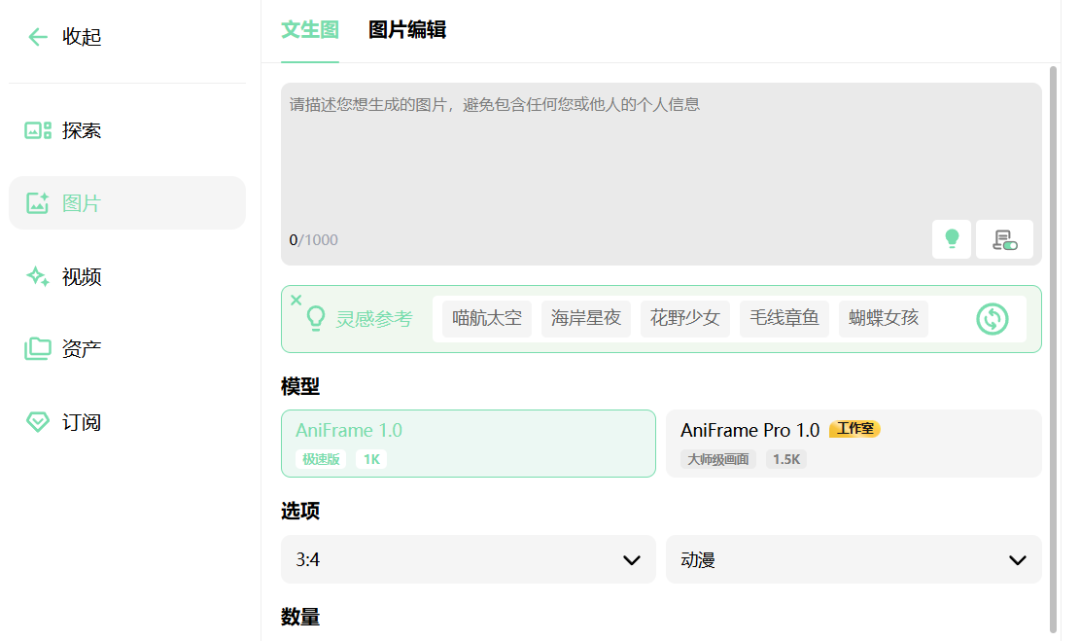Click the 灵感参考 label

374,319
